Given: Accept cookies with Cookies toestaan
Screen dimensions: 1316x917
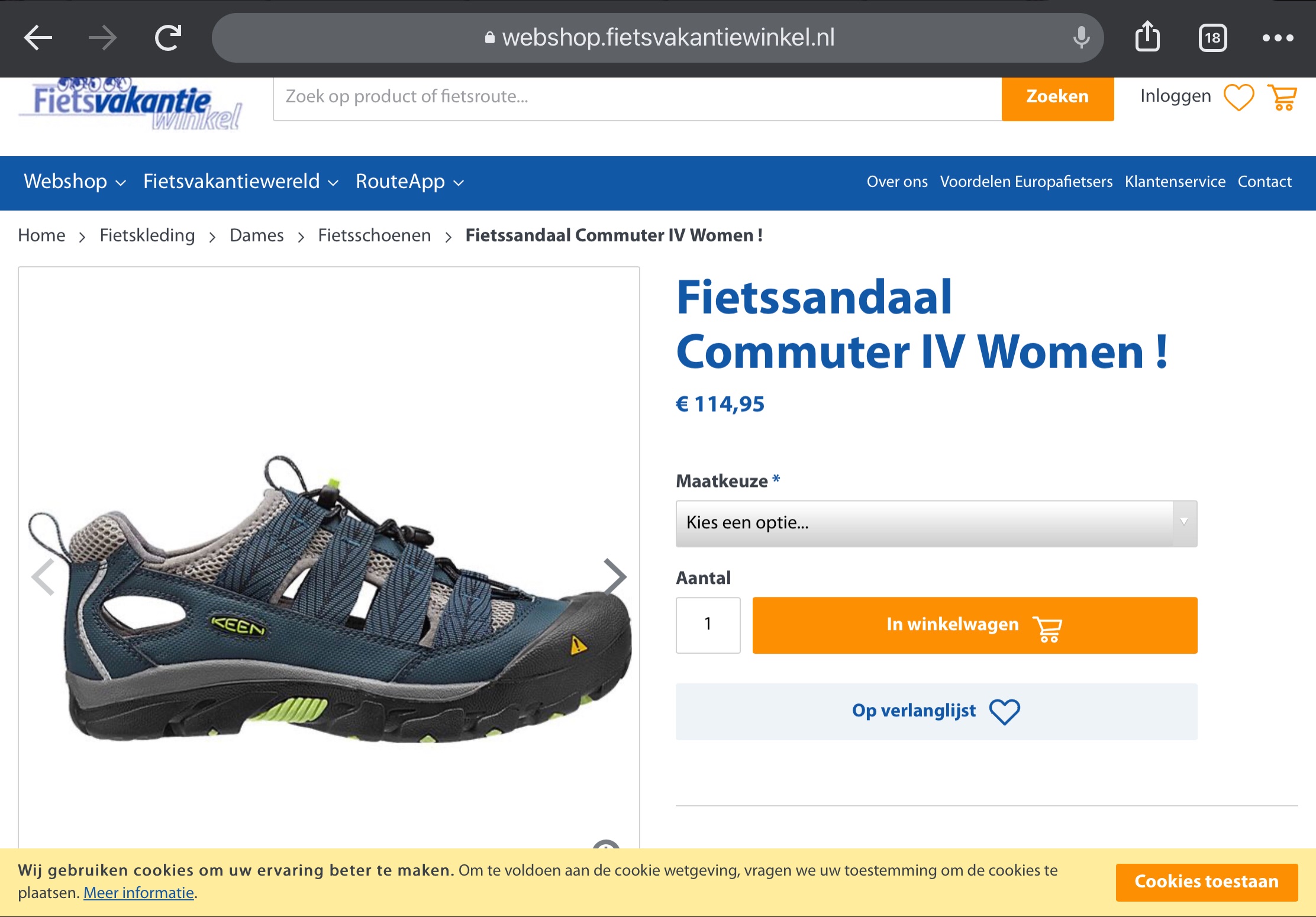Looking at the screenshot, I should coord(1207,882).
